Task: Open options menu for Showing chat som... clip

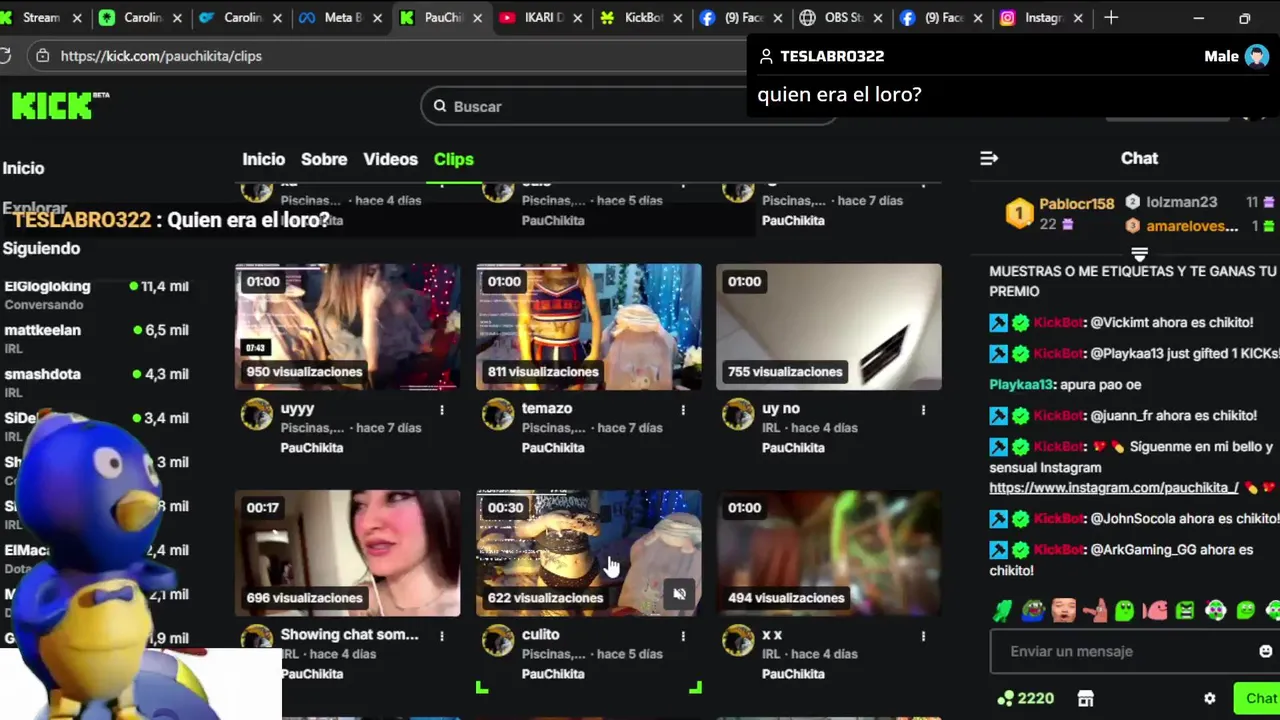Action: (x=442, y=635)
